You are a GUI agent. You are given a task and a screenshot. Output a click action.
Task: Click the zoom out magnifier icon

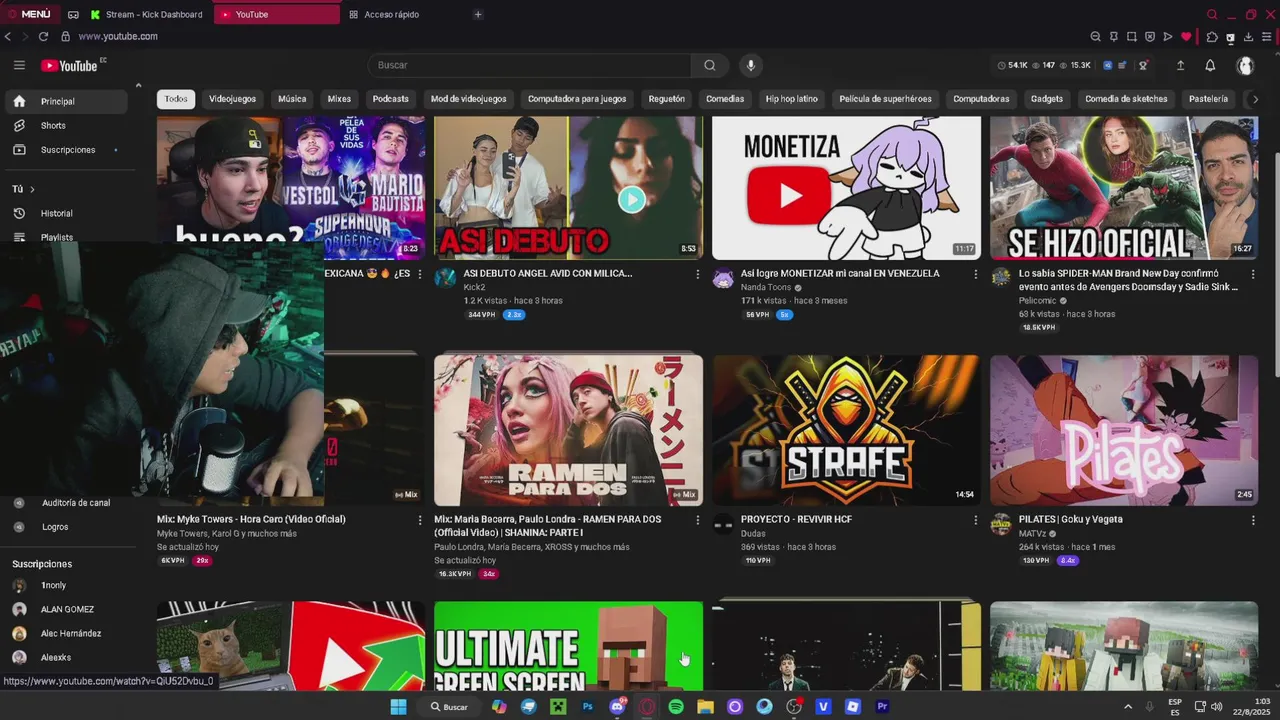click(x=1095, y=37)
